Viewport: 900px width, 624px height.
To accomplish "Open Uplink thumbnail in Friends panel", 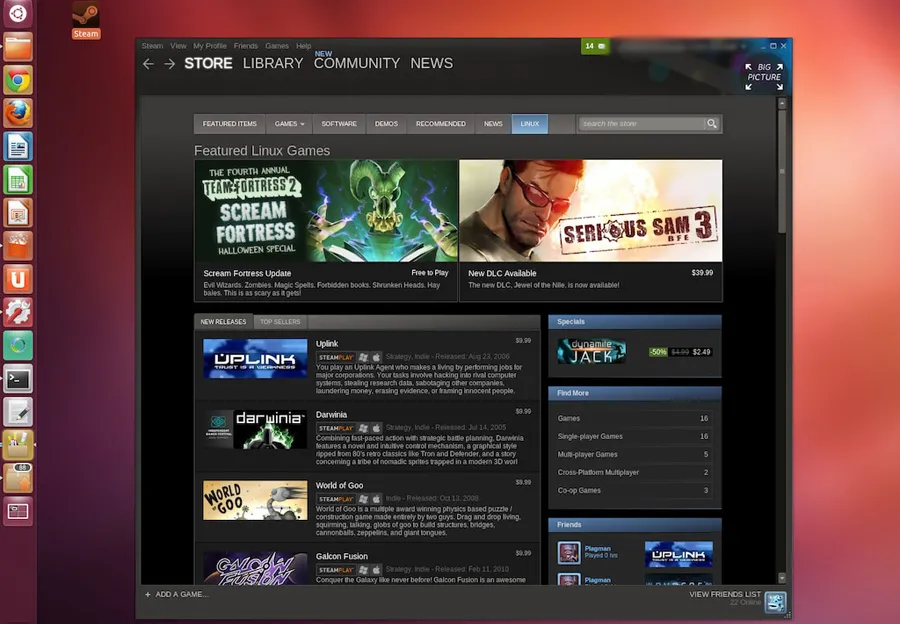I will point(678,554).
